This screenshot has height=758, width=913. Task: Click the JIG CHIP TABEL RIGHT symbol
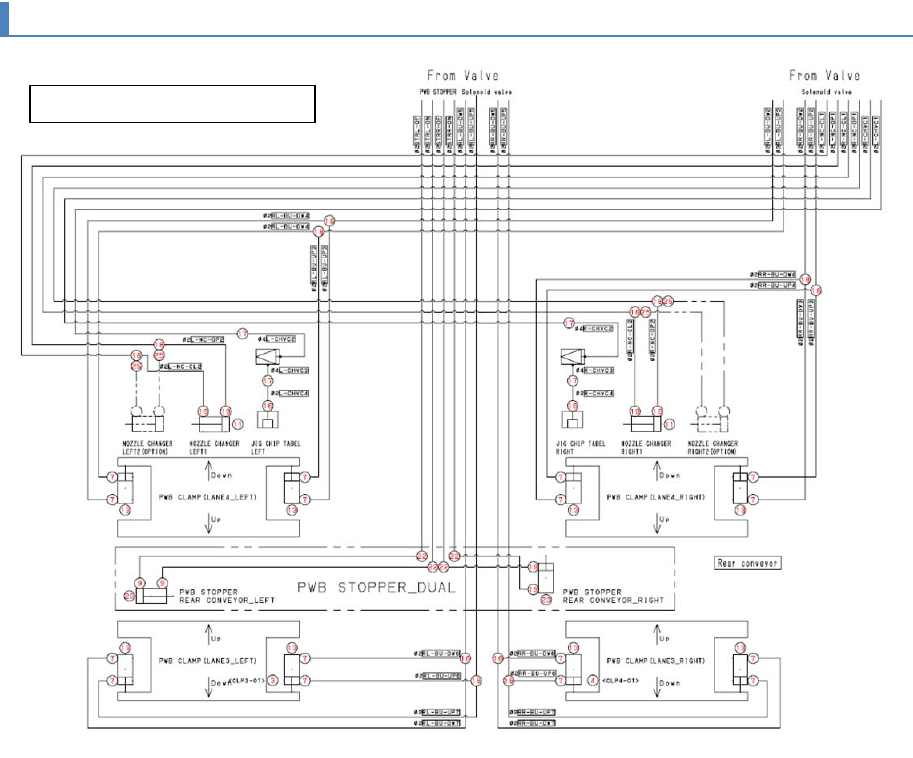pyautogui.click(x=572, y=420)
